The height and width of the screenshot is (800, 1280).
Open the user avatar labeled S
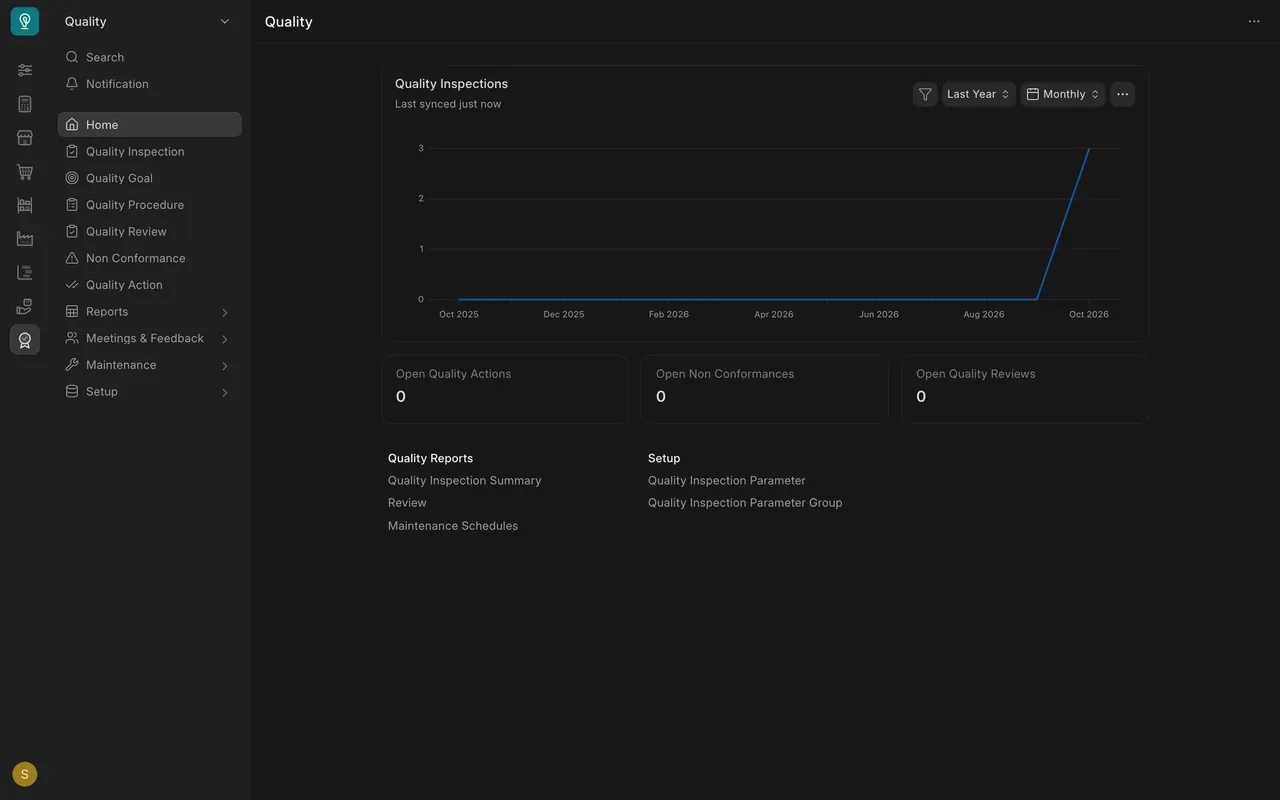(25, 774)
